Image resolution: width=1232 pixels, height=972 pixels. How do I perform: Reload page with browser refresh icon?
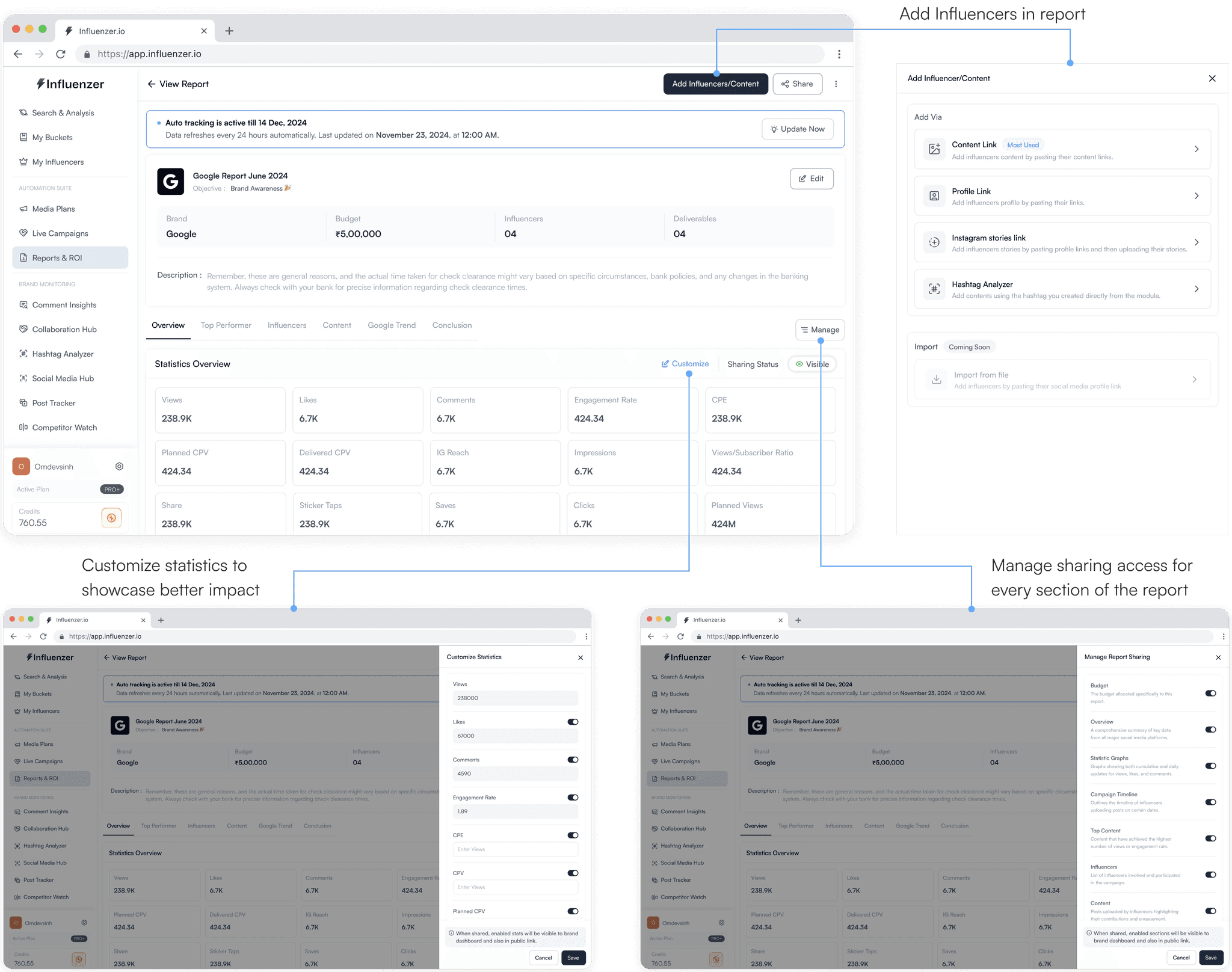click(61, 54)
